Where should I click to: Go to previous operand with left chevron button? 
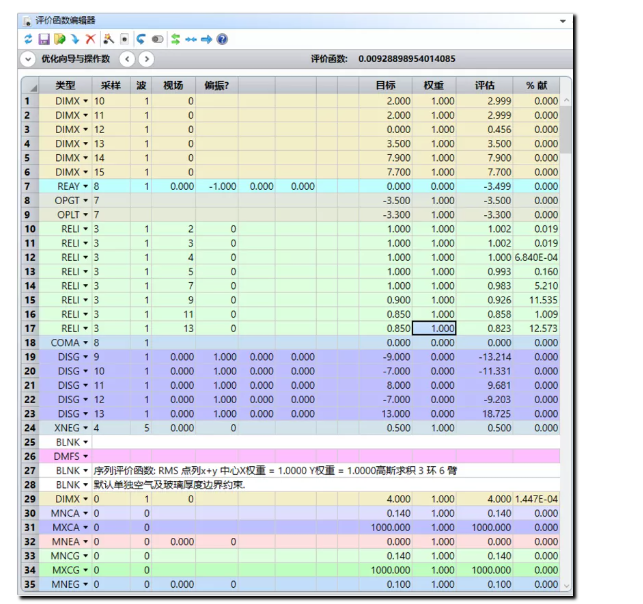point(127,59)
